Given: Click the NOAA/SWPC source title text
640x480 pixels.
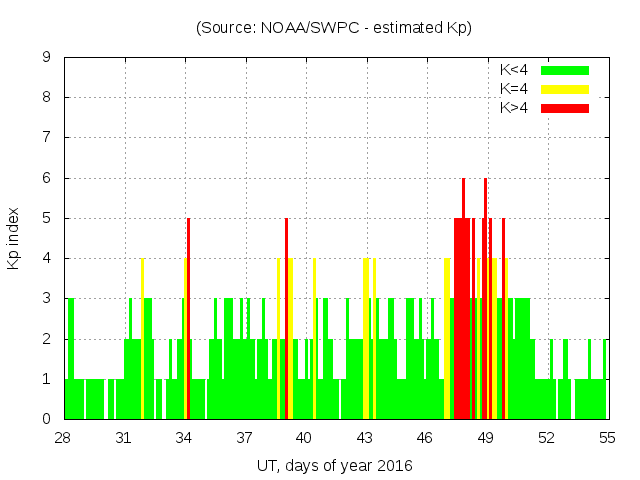Looking at the screenshot, I should [x=334, y=28].
